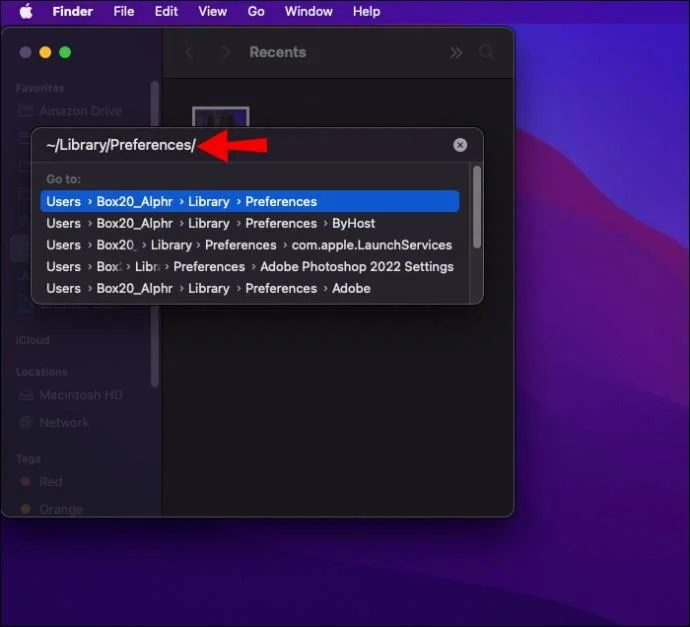This screenshot has width=690, height=627.
Task: Click the ~/Library/Preferences/ path input field
Action: (246, 145)
